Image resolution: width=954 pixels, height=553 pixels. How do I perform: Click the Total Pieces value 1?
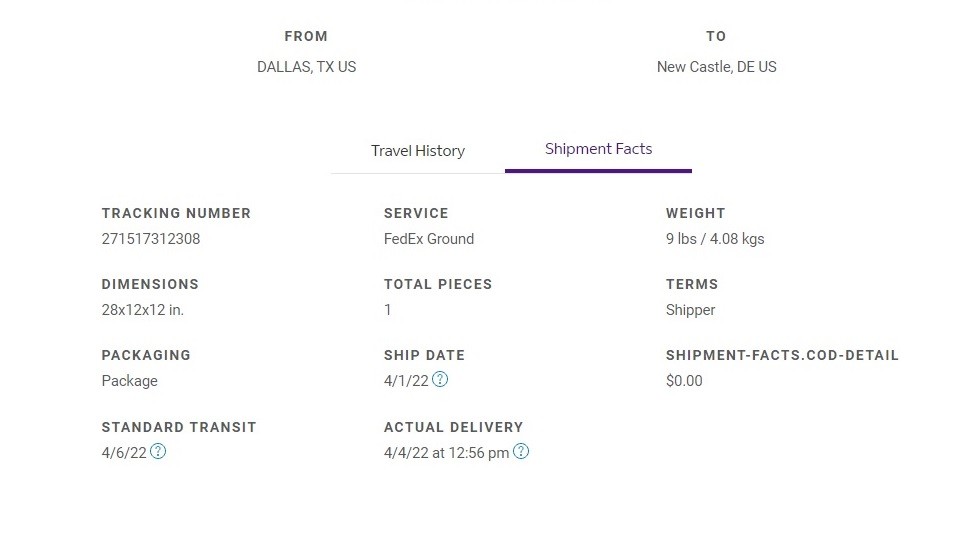388,310
